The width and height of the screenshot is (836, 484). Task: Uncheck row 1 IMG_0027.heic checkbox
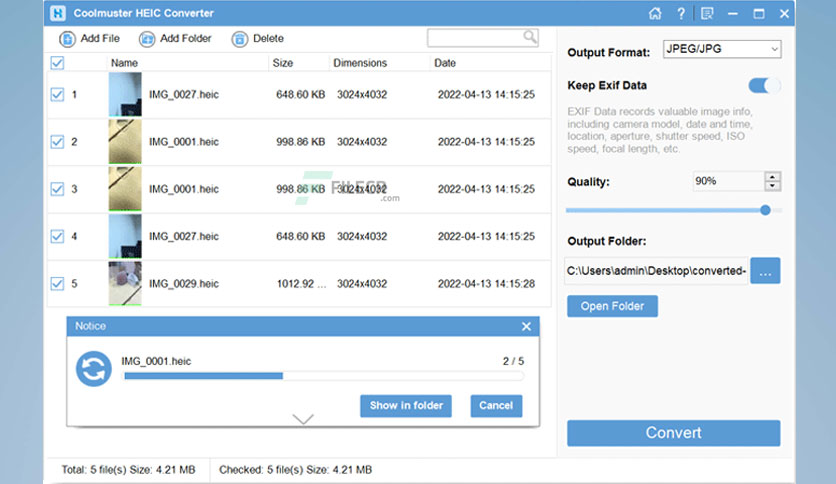[x=57, y=94]
